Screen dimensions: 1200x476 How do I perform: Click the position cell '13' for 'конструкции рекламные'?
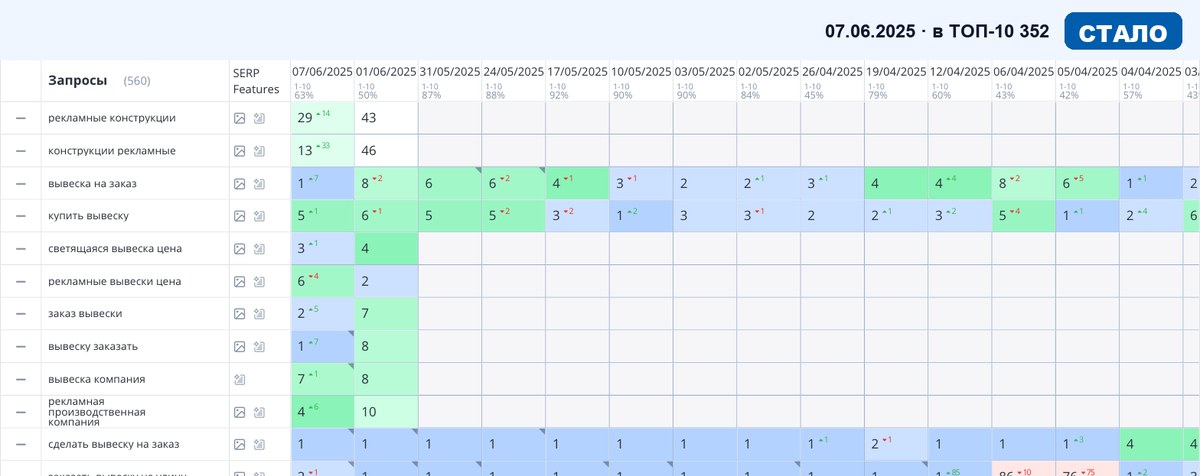[322, 151]
